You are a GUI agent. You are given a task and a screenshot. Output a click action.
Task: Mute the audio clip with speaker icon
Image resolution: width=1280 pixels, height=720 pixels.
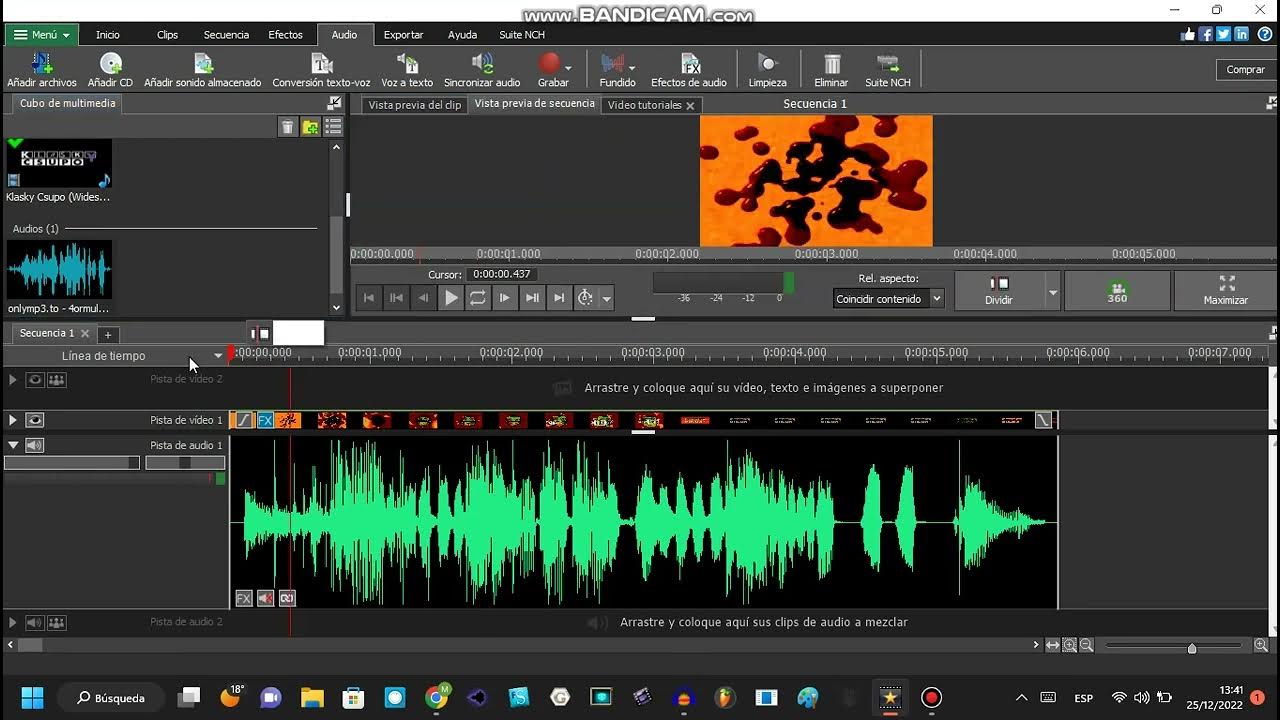click(x=266, y=599)
